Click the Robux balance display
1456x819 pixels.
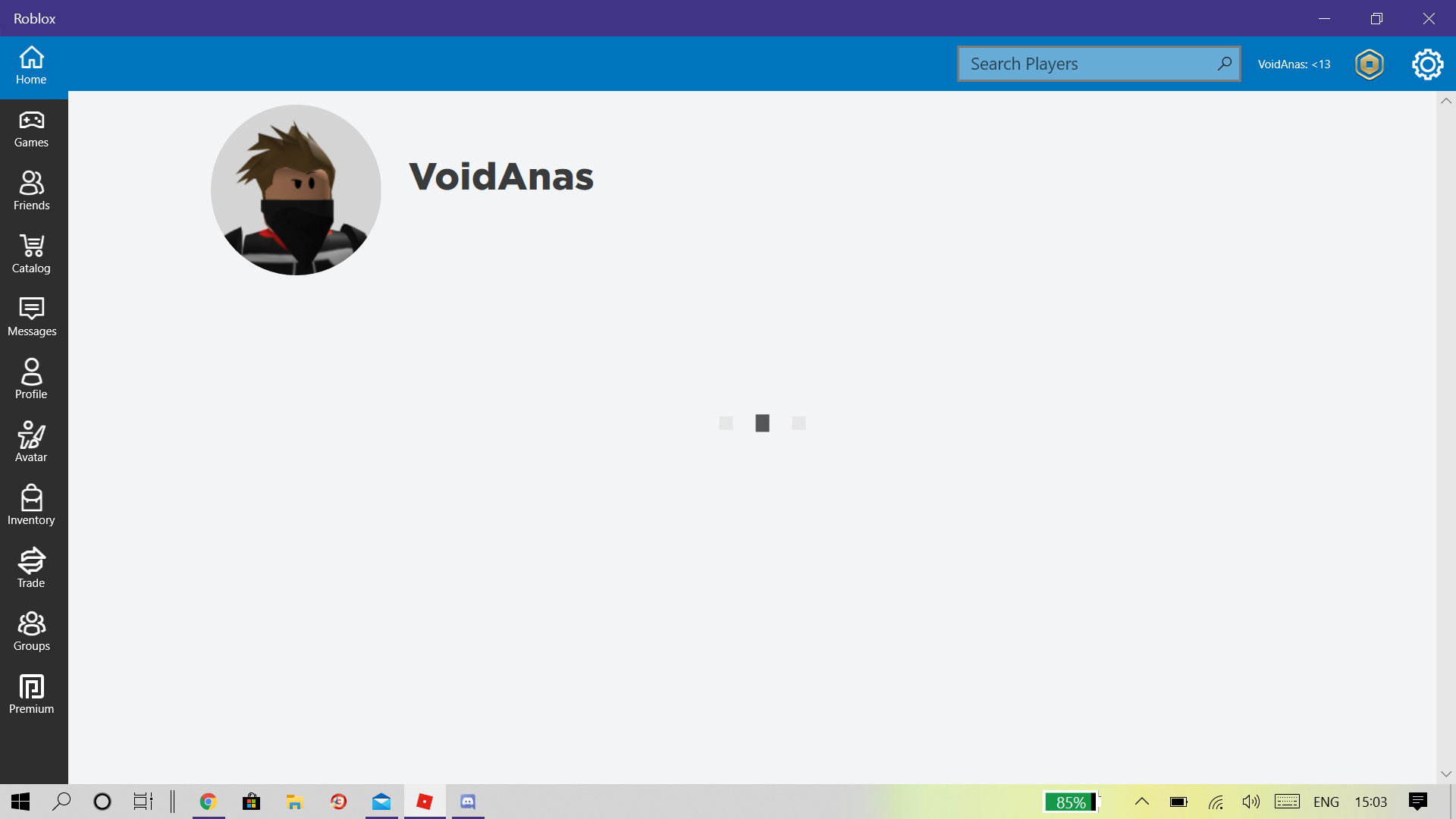(1368, 63)
